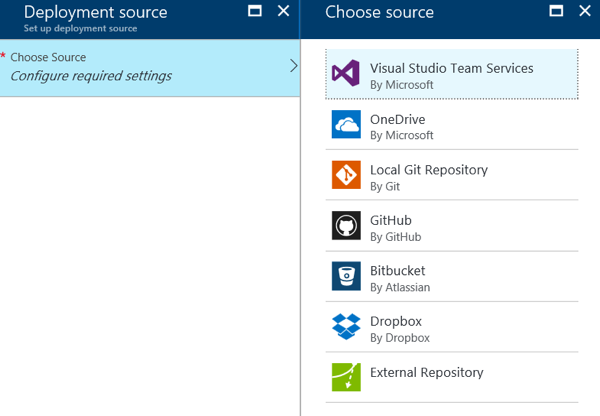Close the Deployment source blade
This screenshot has height=416, width=600.
(283, 11)
